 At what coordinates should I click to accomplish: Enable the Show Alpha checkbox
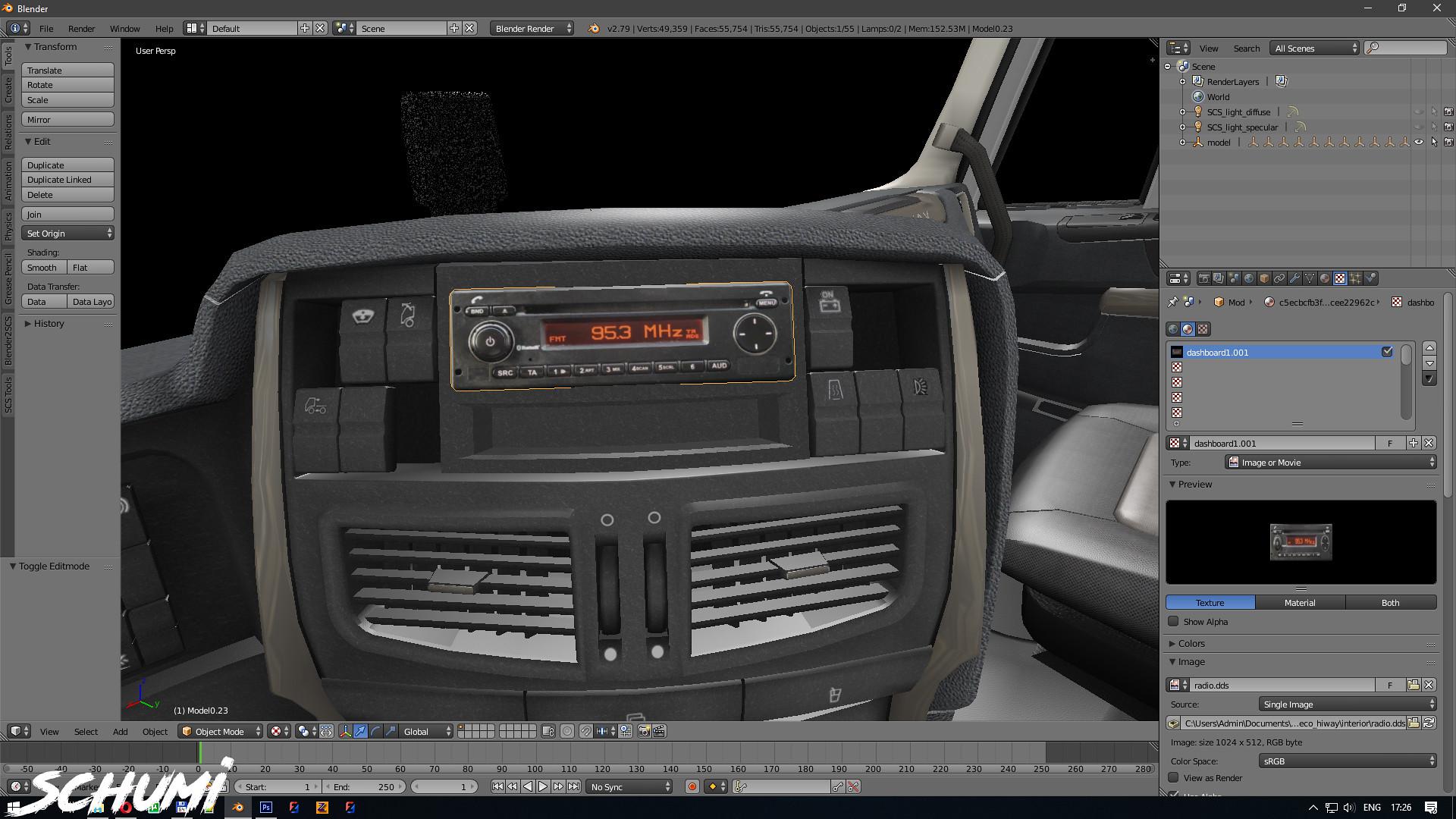click(x=1174, y=622)
